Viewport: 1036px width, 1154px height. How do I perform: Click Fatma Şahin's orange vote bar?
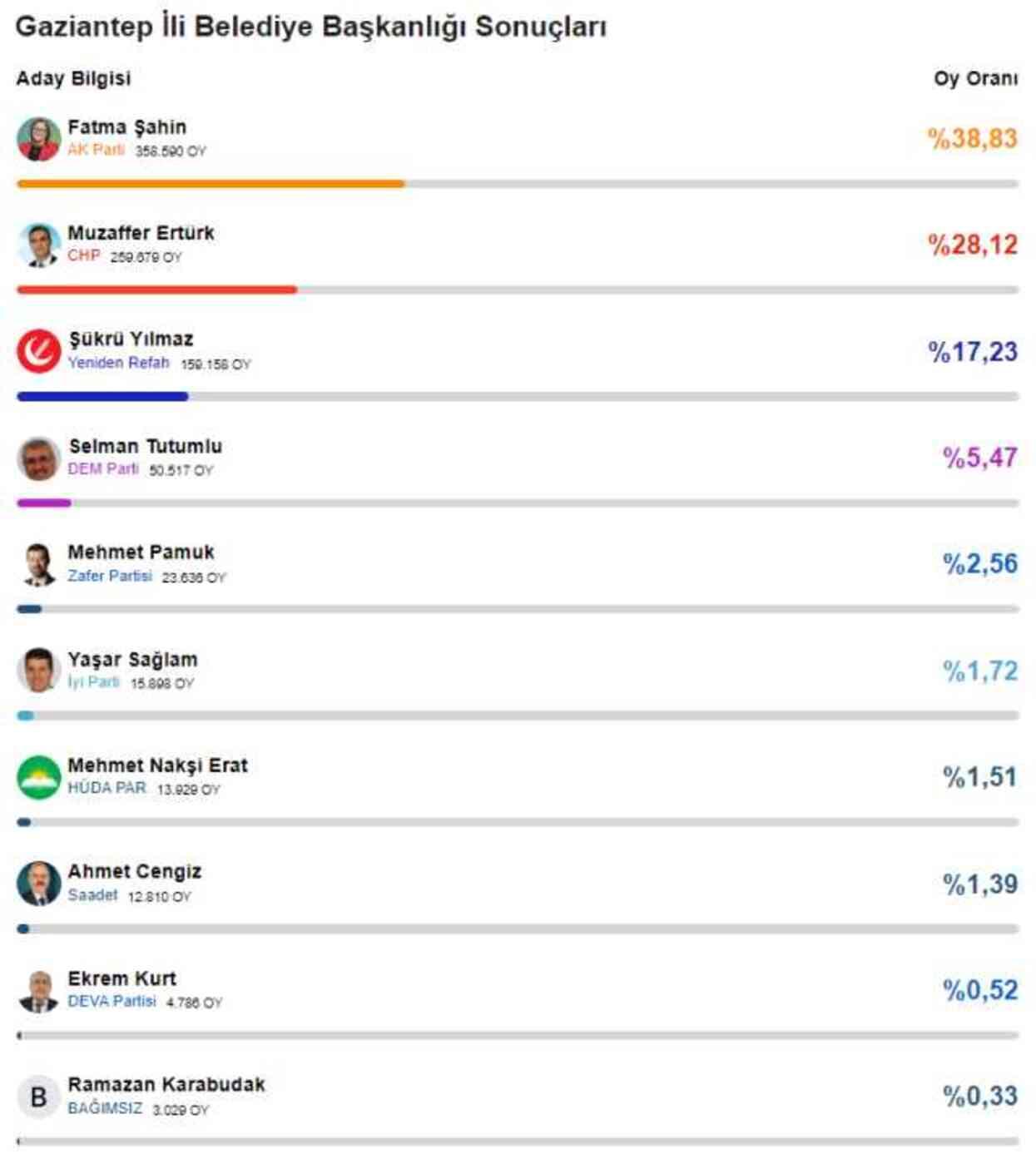211,184
